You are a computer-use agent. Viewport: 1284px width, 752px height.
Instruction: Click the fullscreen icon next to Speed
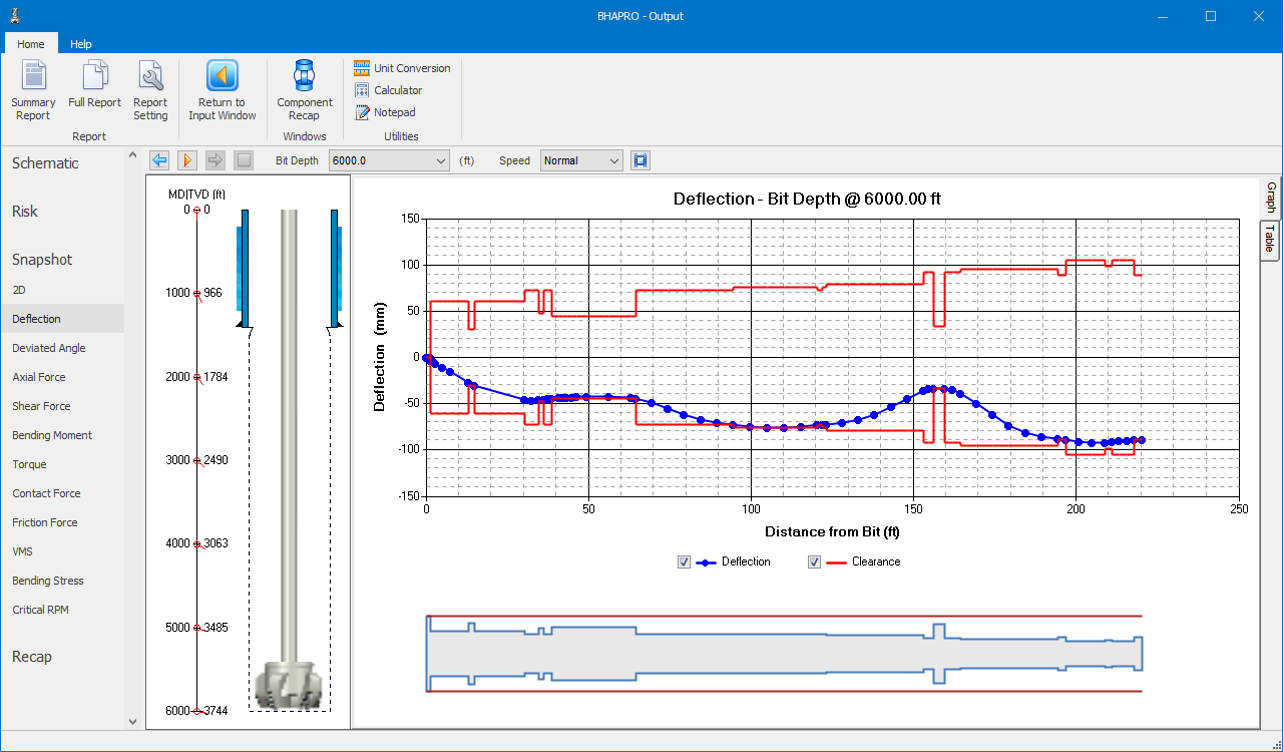(641, 160)
